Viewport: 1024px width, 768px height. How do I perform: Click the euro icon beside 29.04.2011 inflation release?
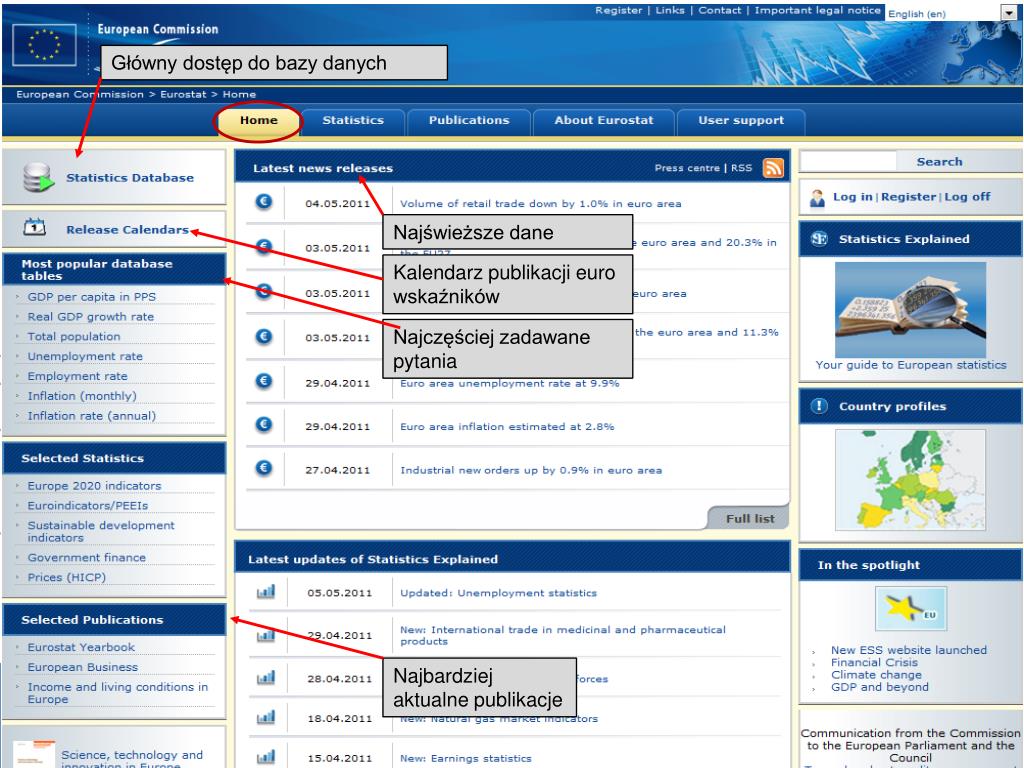coord(264,424)
